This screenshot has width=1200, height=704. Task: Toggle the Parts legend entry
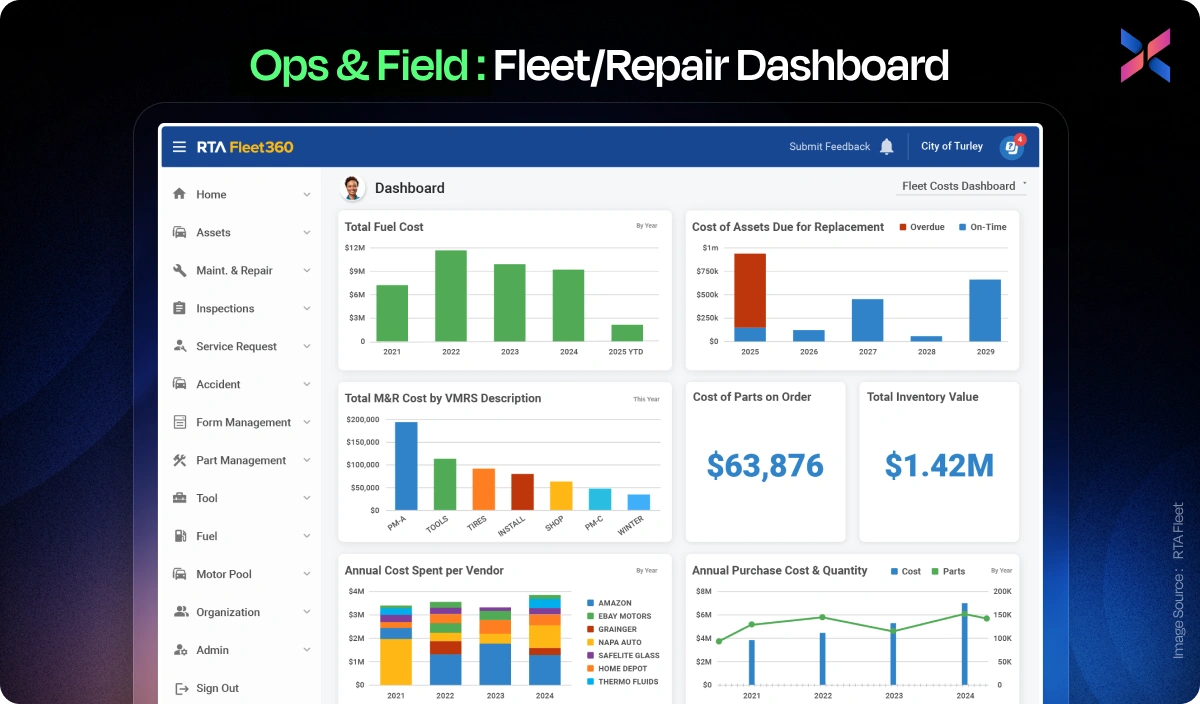click(x=948, y=571)
